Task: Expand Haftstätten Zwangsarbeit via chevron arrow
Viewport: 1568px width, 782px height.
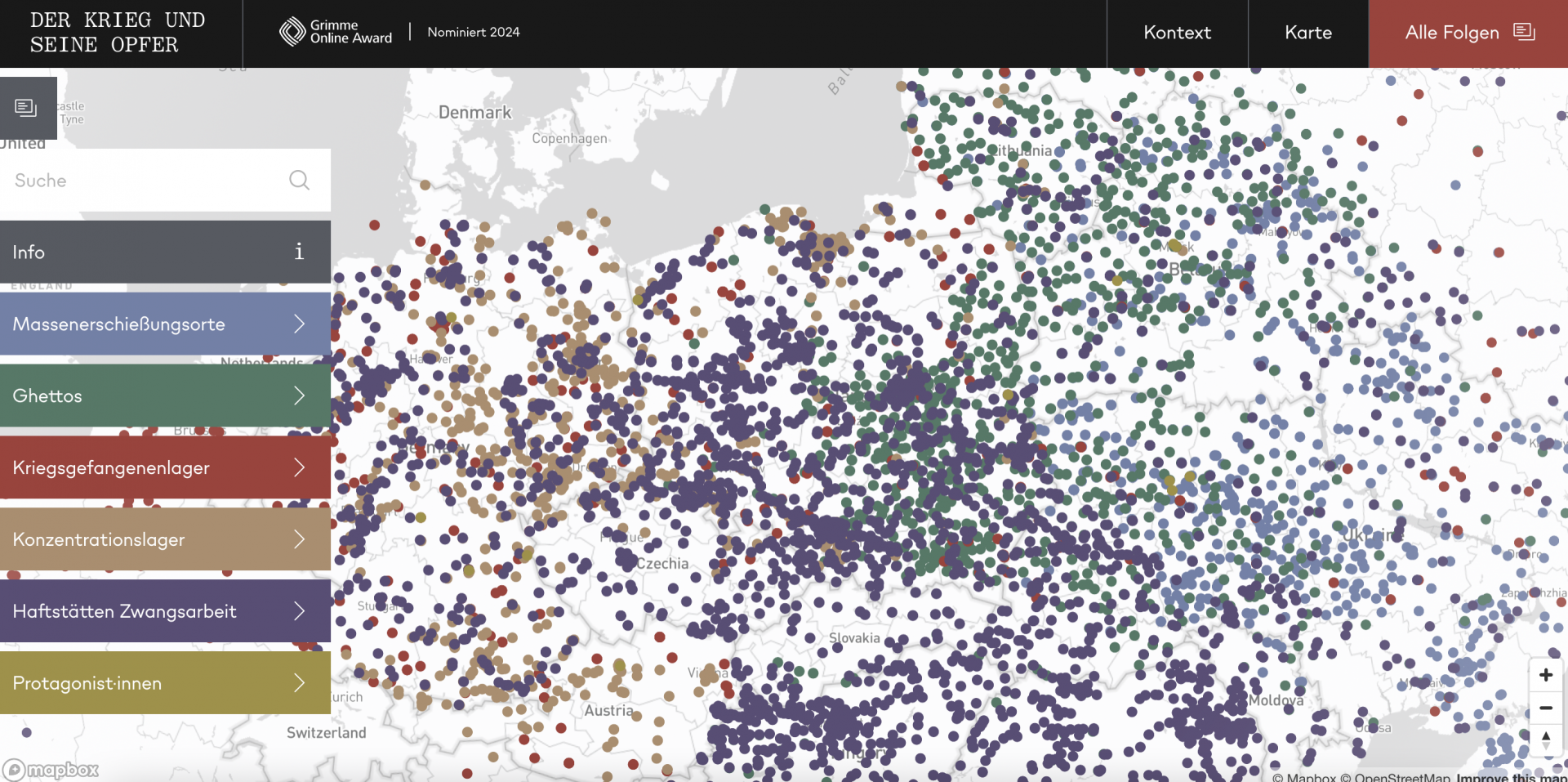Action: [x=299, y=611]
